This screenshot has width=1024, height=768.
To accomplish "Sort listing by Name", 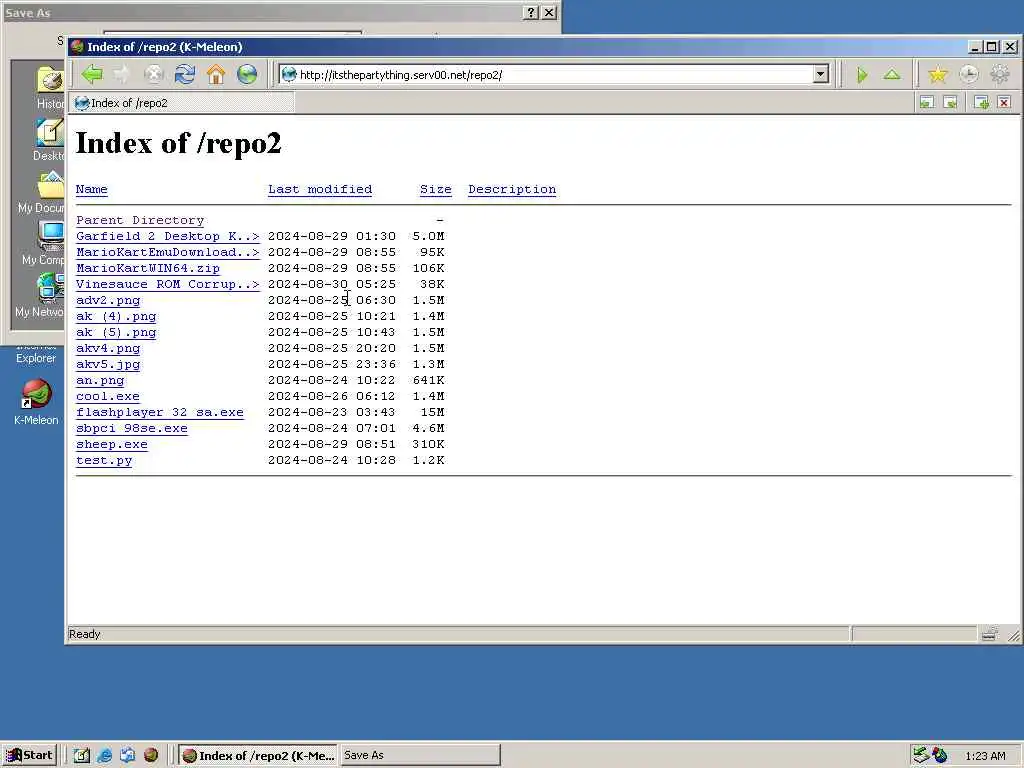I will tap(91, 189).
